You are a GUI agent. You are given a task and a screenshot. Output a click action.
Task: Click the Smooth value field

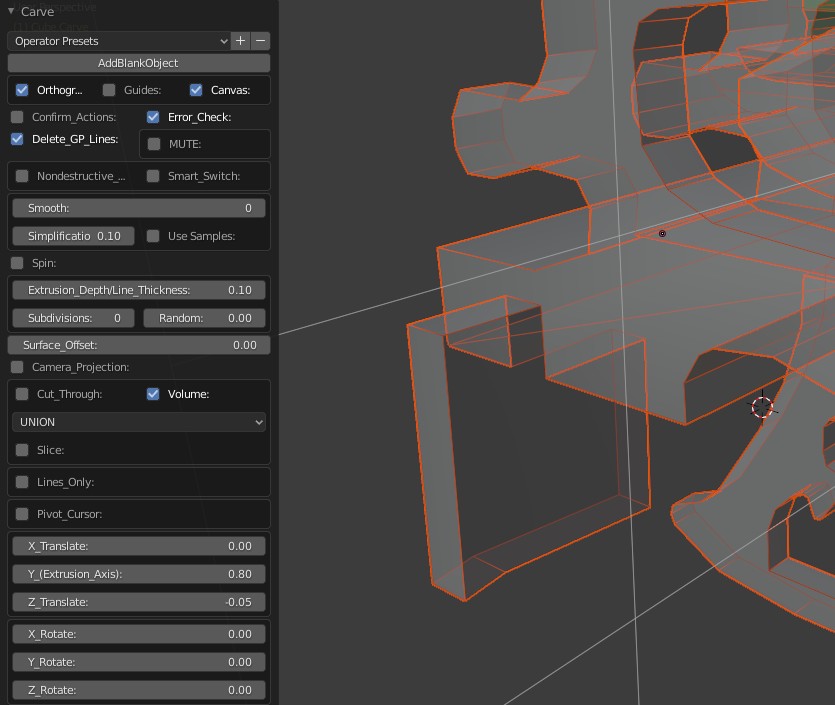pos(139,208)
